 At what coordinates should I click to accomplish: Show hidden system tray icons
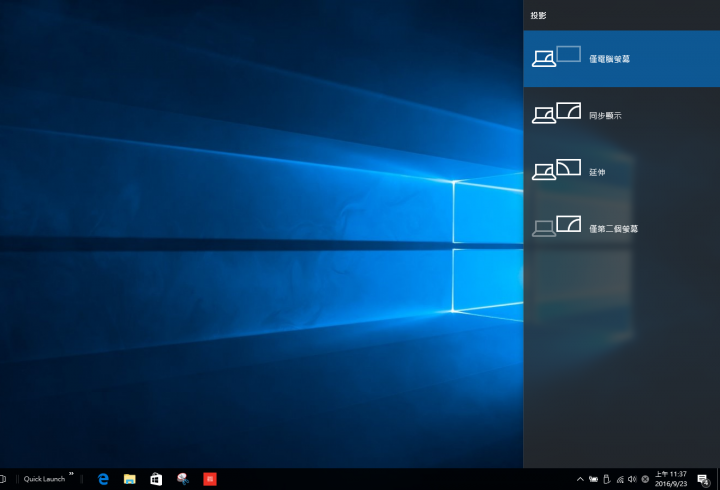click(x=580, y=479)
